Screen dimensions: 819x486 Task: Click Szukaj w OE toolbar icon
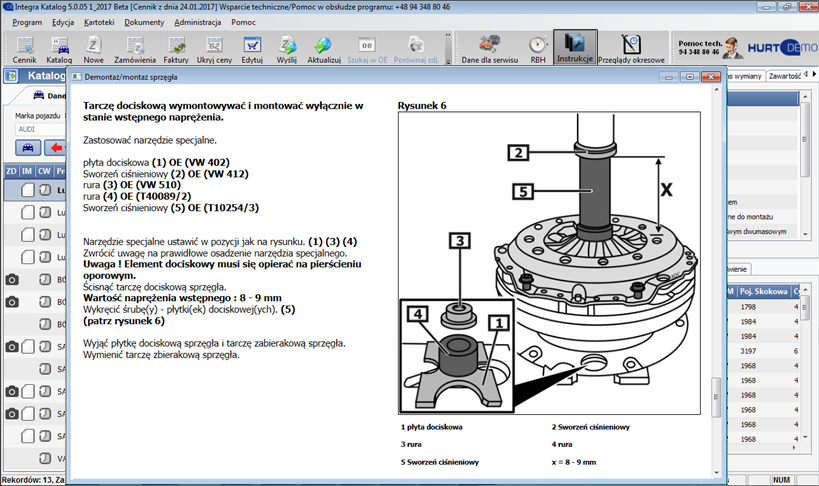click(367, 49)
